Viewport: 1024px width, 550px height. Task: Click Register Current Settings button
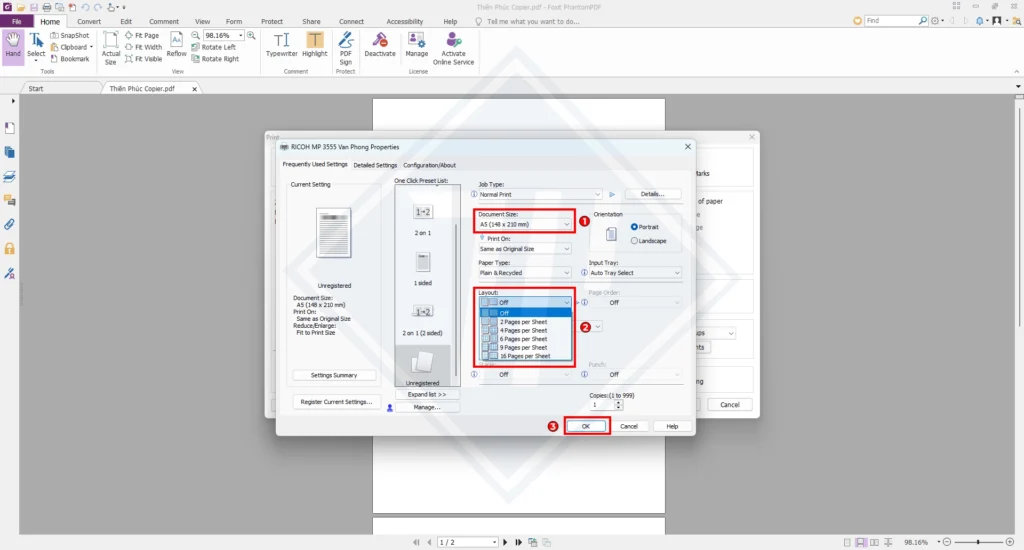(336, 402)
